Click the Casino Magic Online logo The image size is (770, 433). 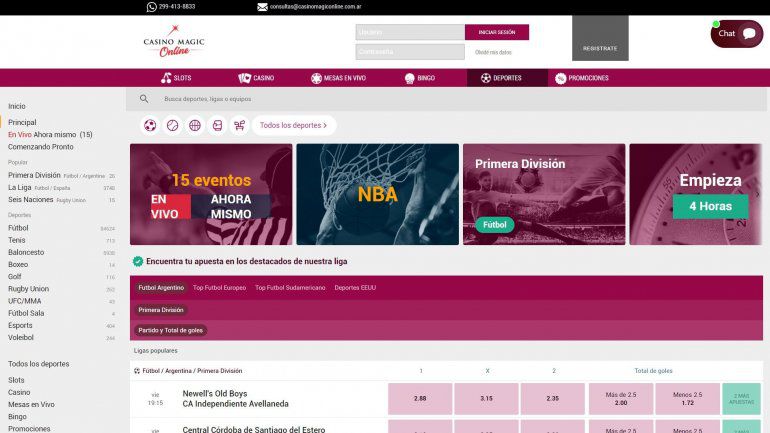coord(173,42)
